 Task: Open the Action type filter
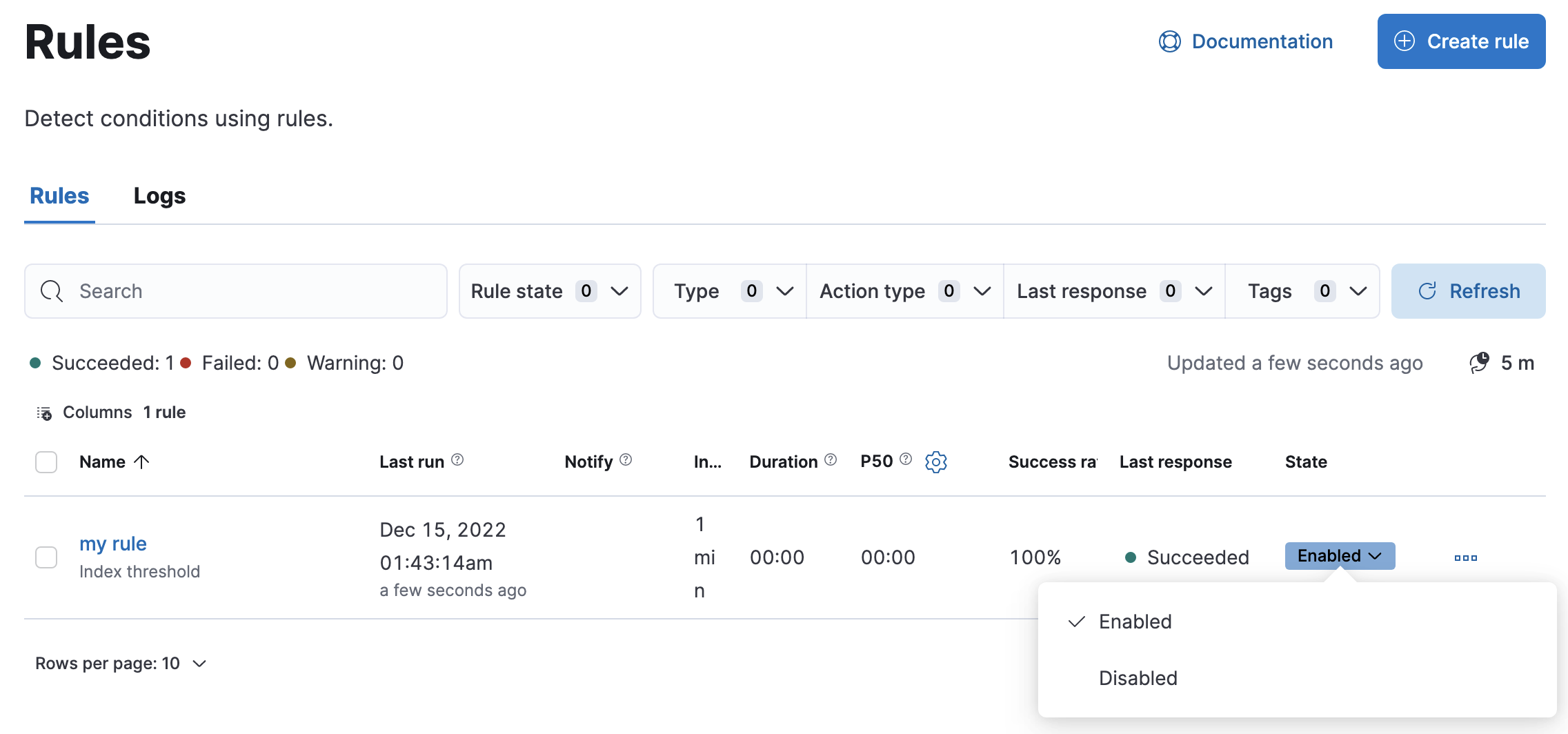pos(904,291)
